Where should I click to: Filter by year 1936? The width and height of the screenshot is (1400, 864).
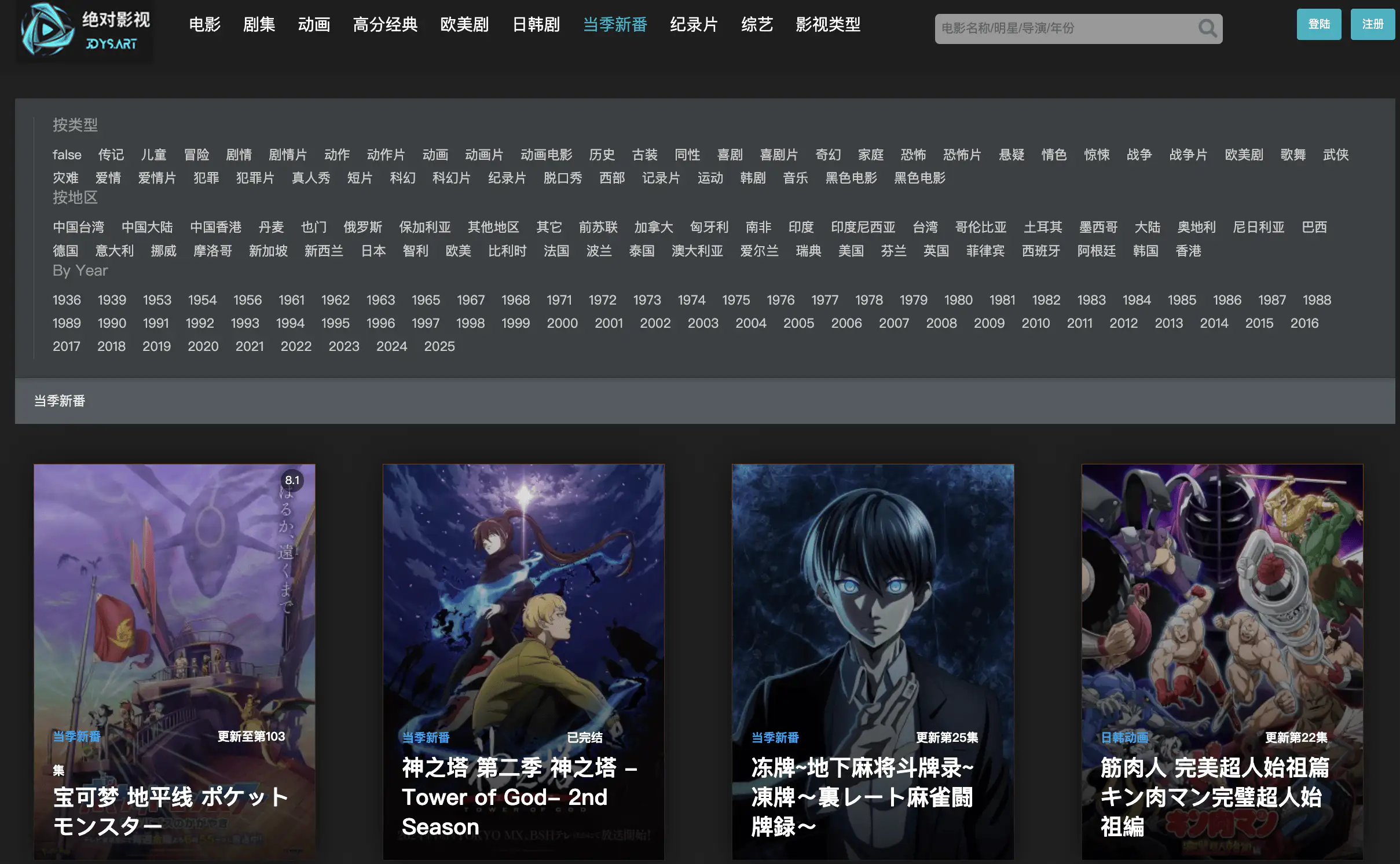point(67,300)
